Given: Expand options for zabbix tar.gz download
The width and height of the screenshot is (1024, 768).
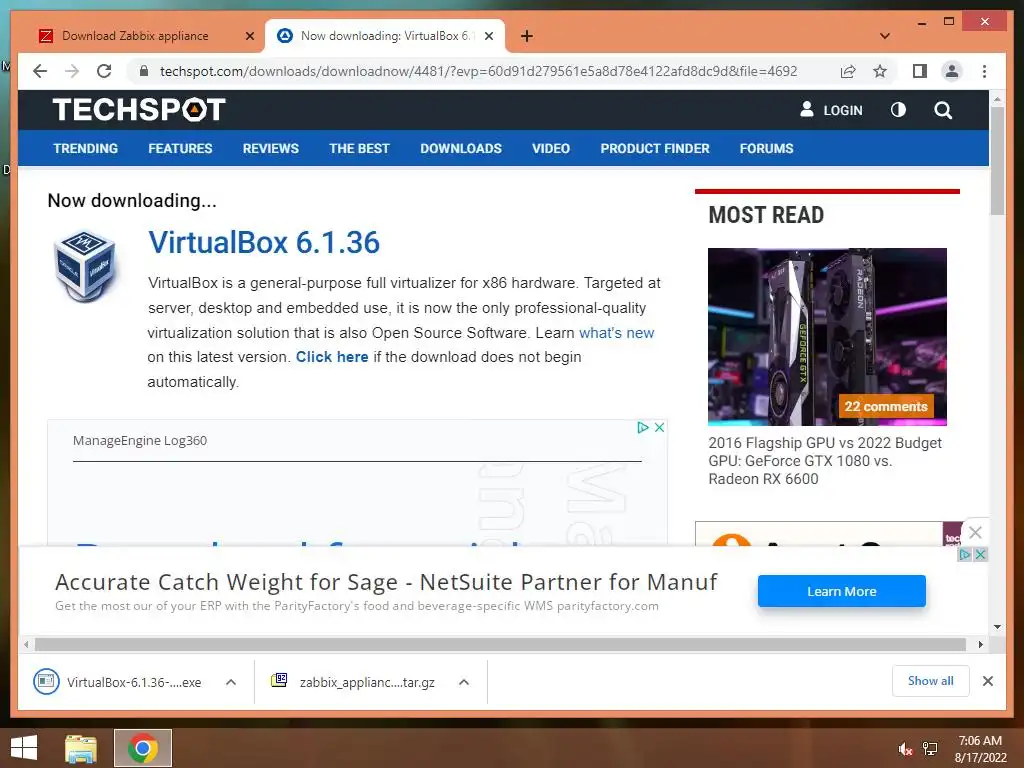Looking at the screenshot, I should [x=464, y=682].
